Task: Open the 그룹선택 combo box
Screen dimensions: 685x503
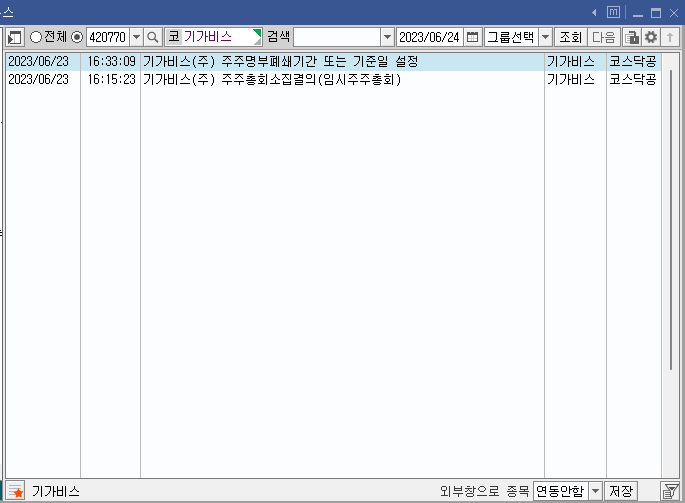Action: (x=511, y=37)
